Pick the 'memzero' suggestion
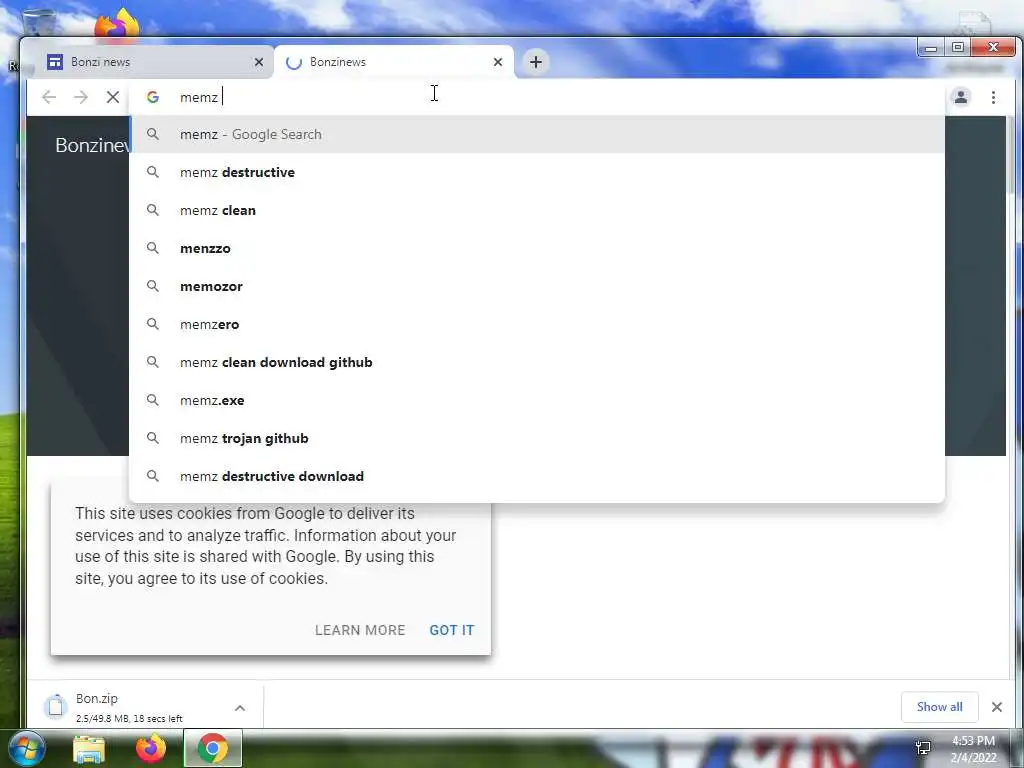Viewport: 1024px width, 768px height. click(x=537, y=324)
